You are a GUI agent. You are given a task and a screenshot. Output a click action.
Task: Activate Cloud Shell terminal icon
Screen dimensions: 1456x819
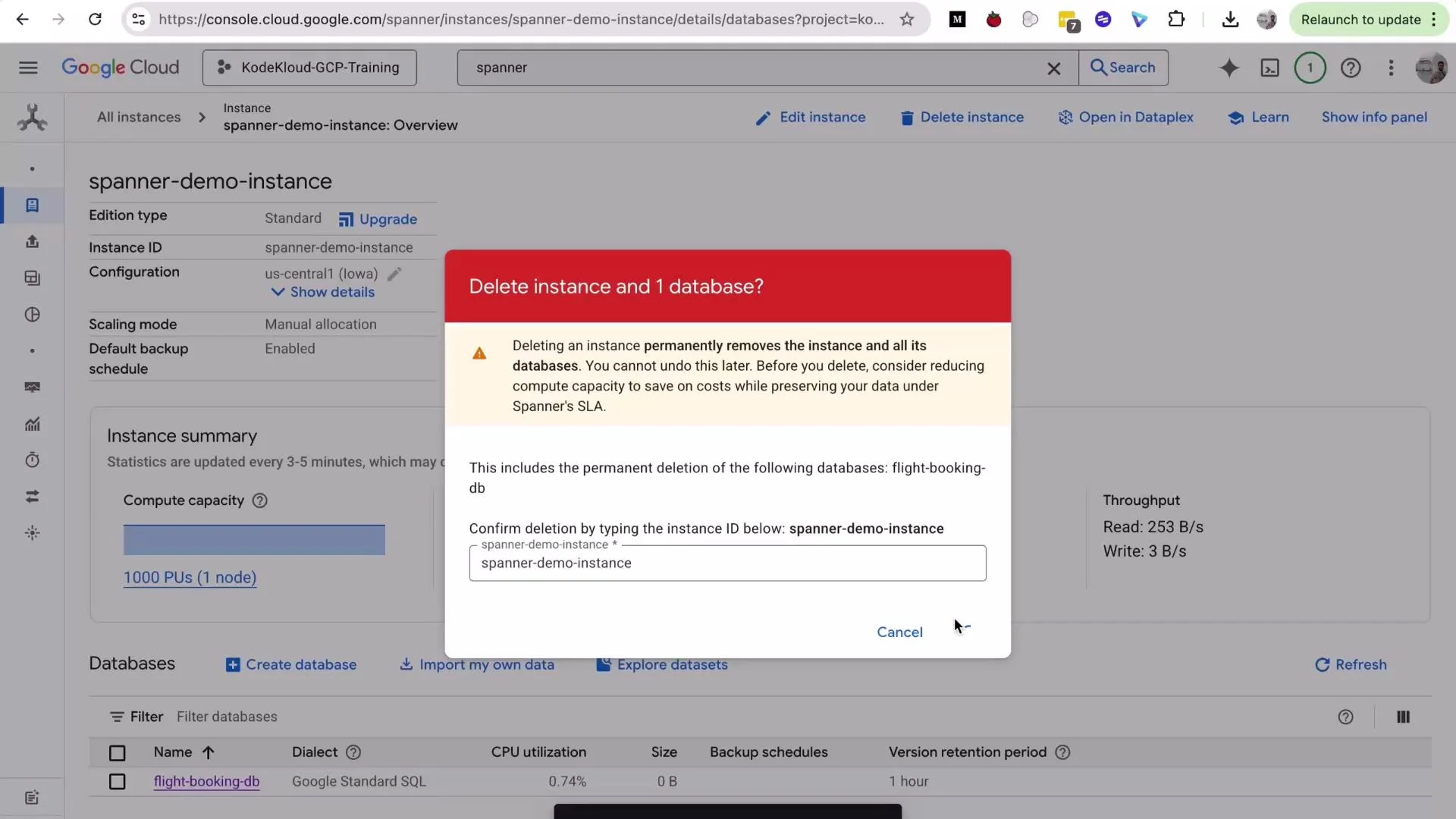pyautogui.click(x=1269, y=67)
